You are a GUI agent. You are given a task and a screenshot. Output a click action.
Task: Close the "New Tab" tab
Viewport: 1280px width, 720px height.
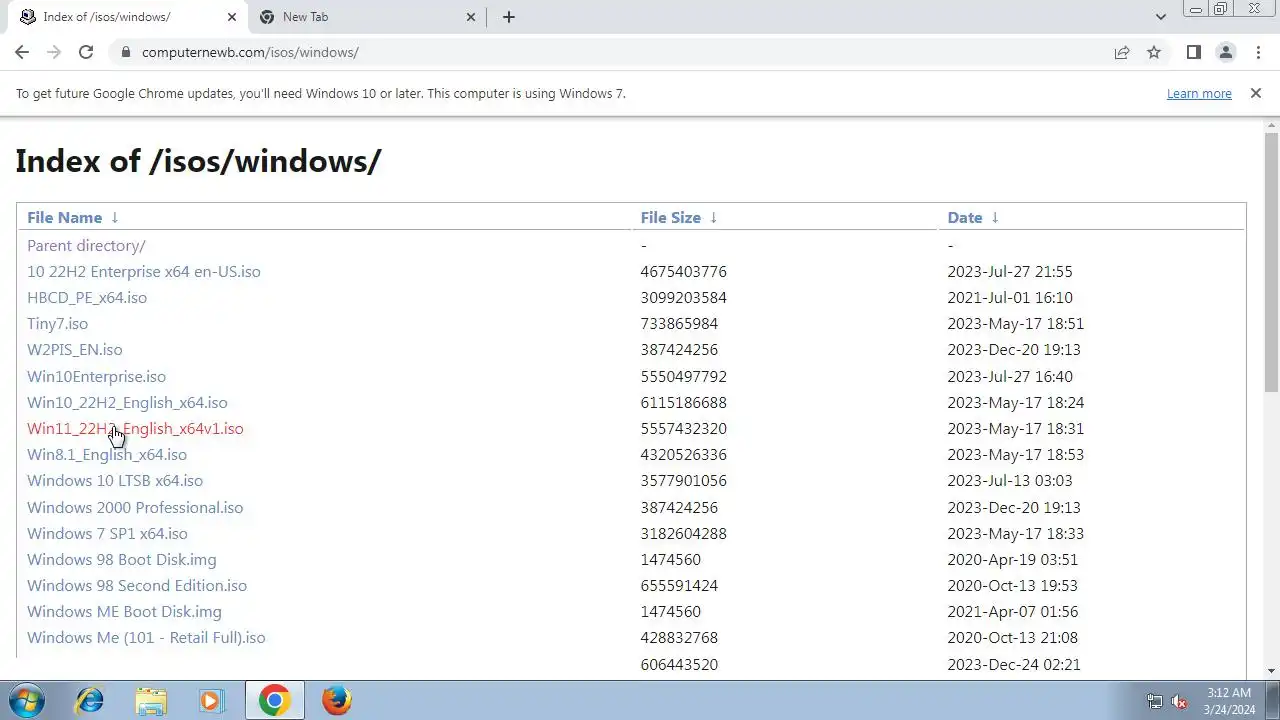click(x=472, y=17)
